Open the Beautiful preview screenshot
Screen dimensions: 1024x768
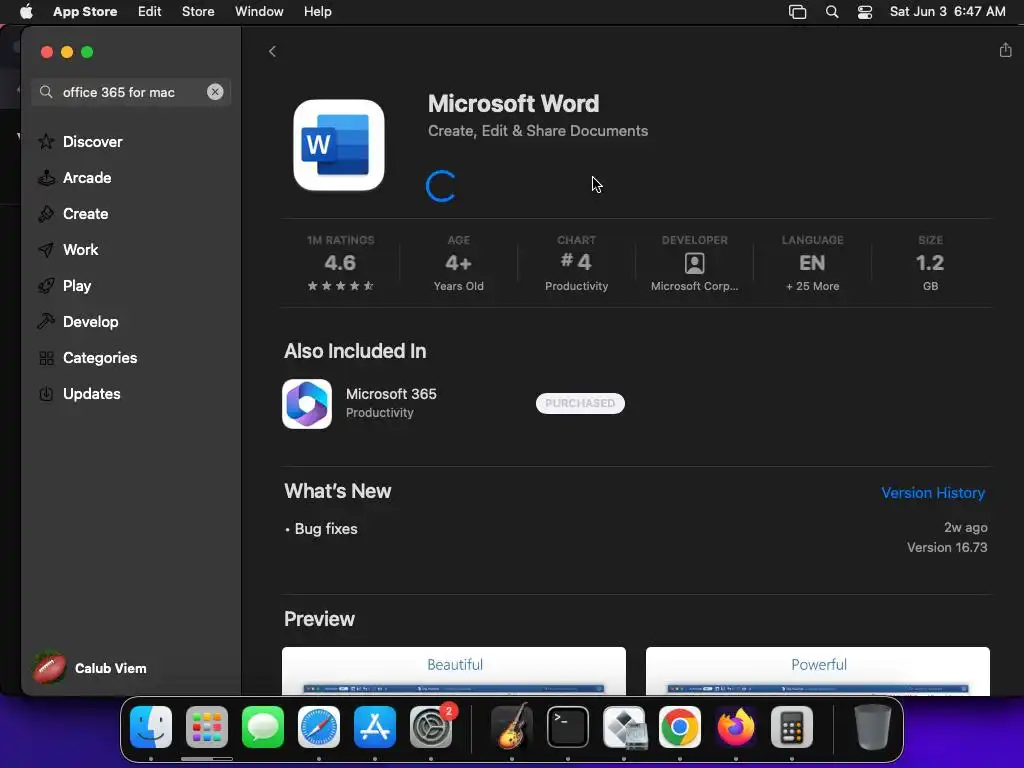coord(454,671)
